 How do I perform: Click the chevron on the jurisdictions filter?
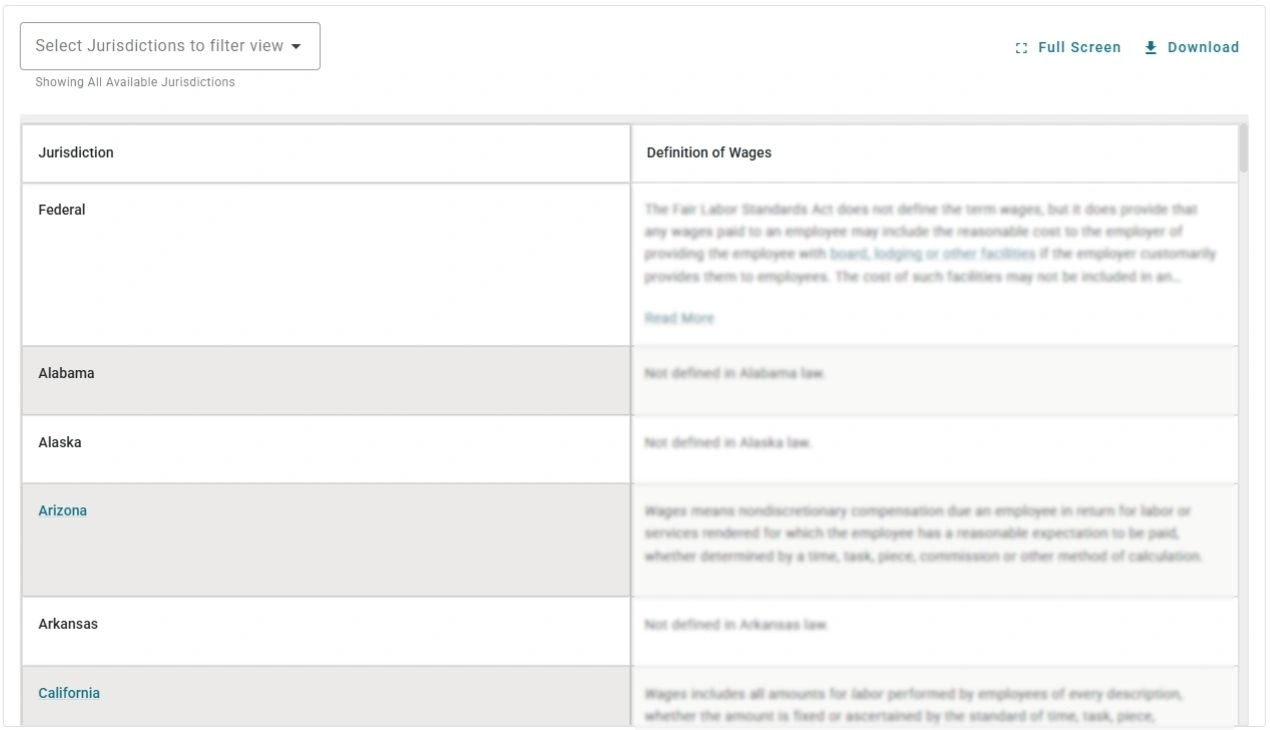click(x=297, y=46)
